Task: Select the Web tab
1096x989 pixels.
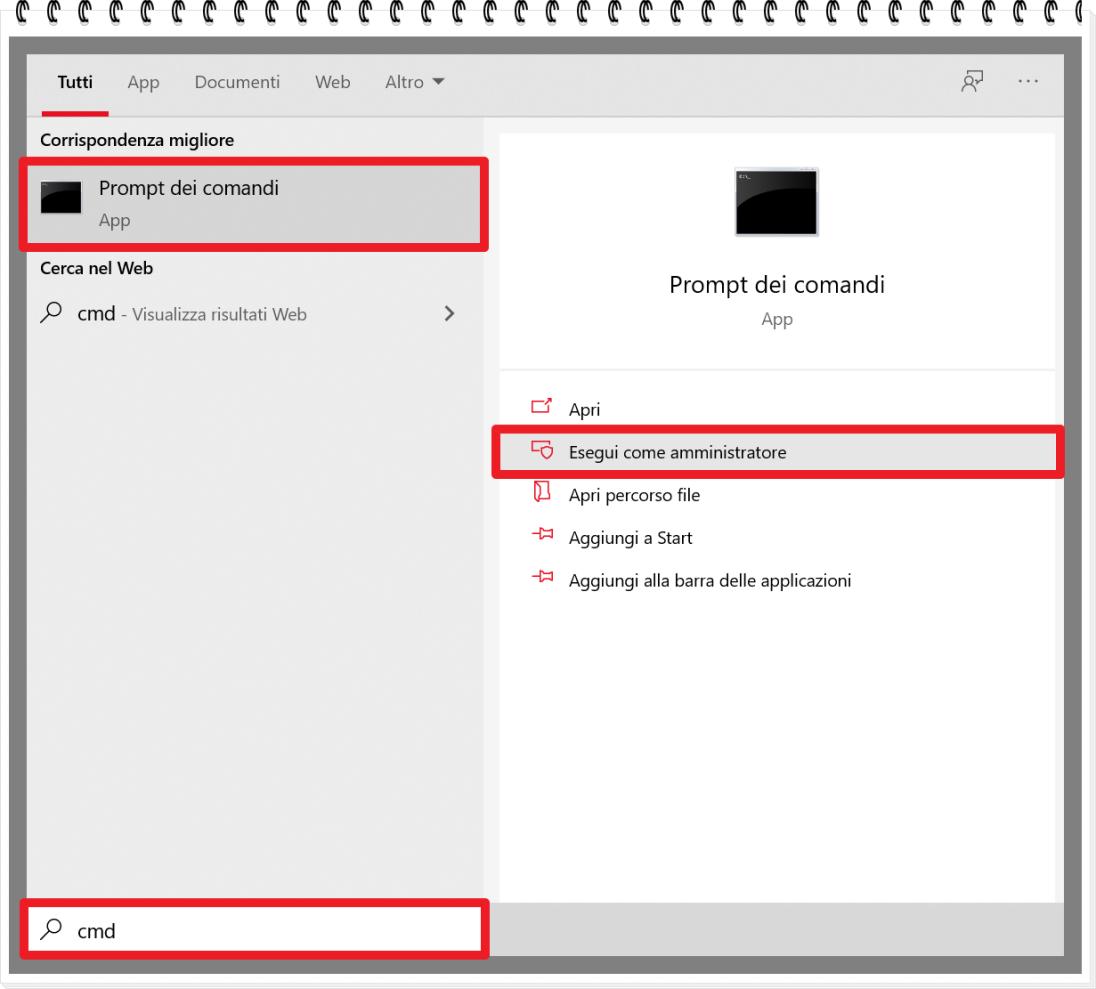Action: (332, 82)
